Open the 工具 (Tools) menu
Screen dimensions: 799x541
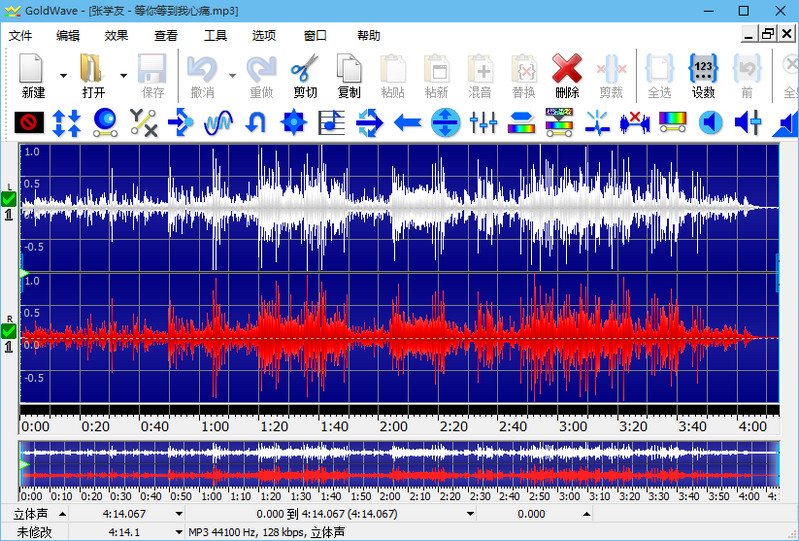pyautogui.click(x=215, y=36)
